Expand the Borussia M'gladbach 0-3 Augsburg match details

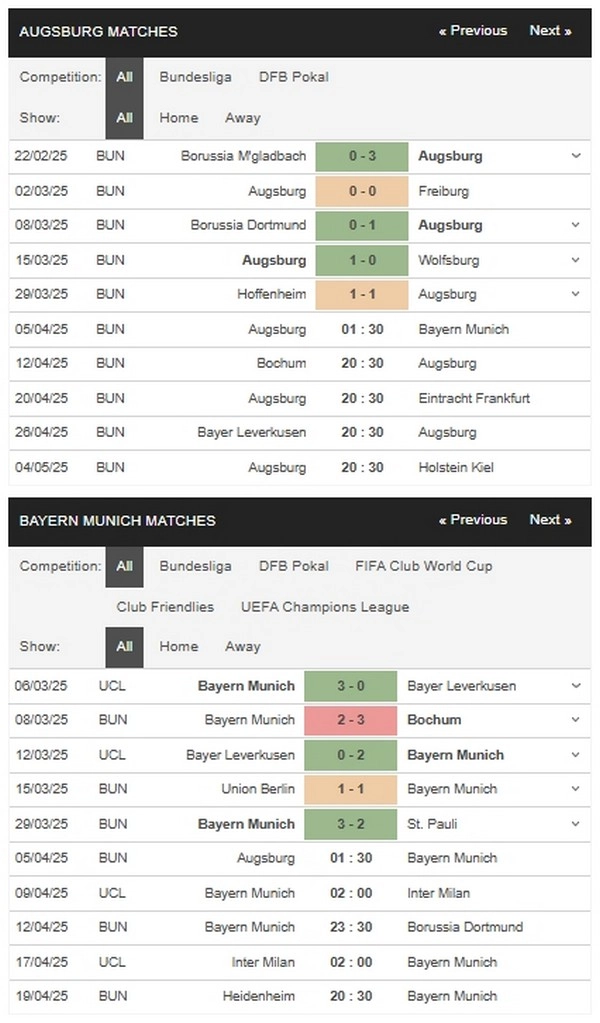coord(576,156)
